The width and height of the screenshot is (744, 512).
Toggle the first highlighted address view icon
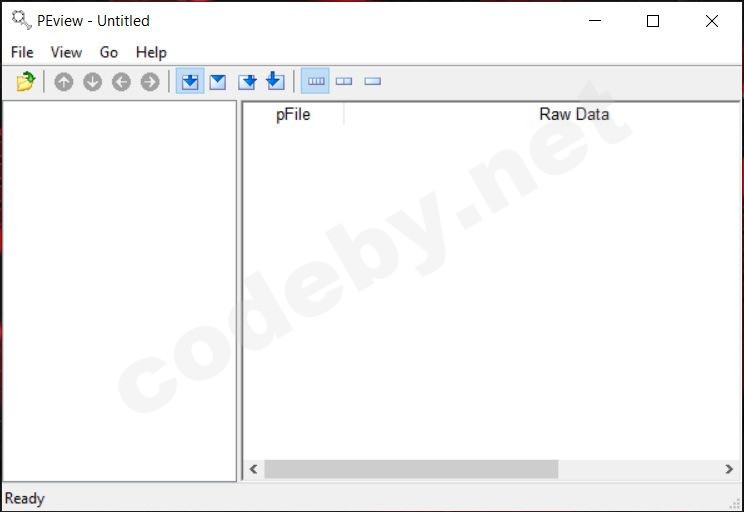190,81
